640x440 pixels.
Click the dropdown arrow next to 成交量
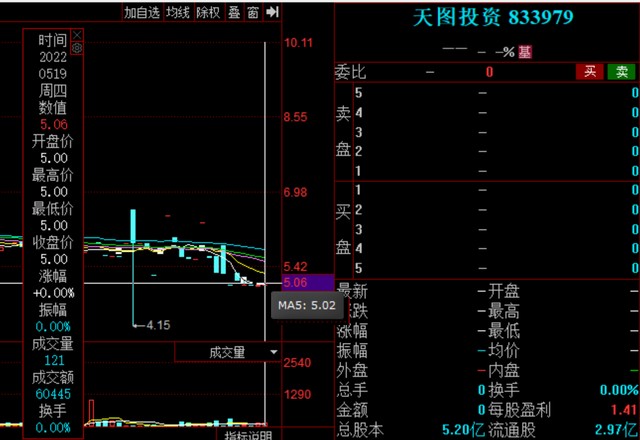[274, 352]
